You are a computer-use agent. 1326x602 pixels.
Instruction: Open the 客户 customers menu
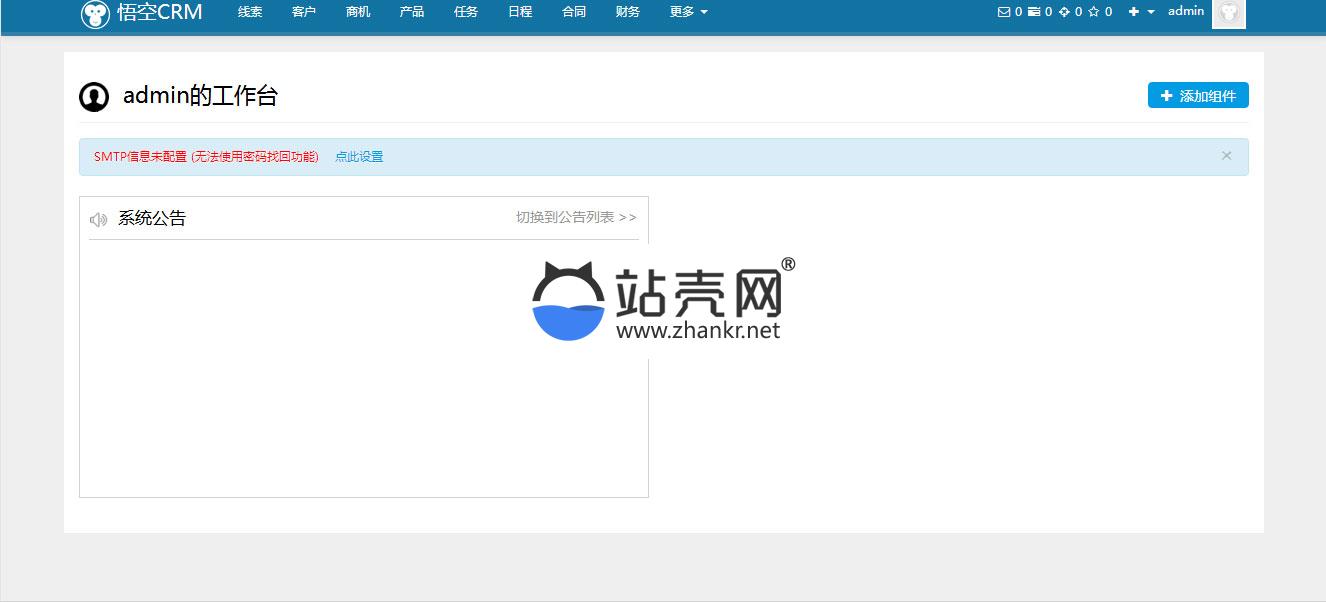click(x=304, y=12)
